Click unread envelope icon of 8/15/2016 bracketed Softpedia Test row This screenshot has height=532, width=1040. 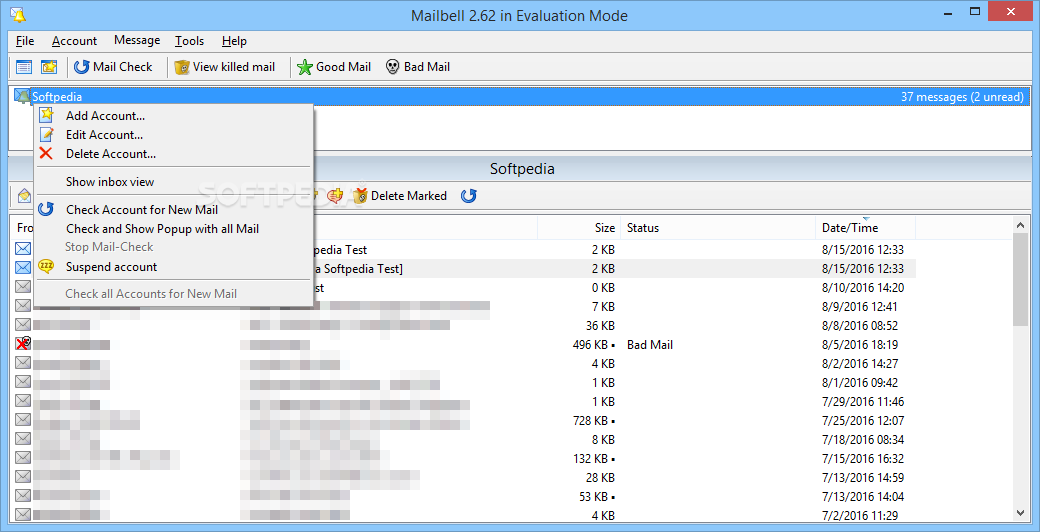click(23, 268)
